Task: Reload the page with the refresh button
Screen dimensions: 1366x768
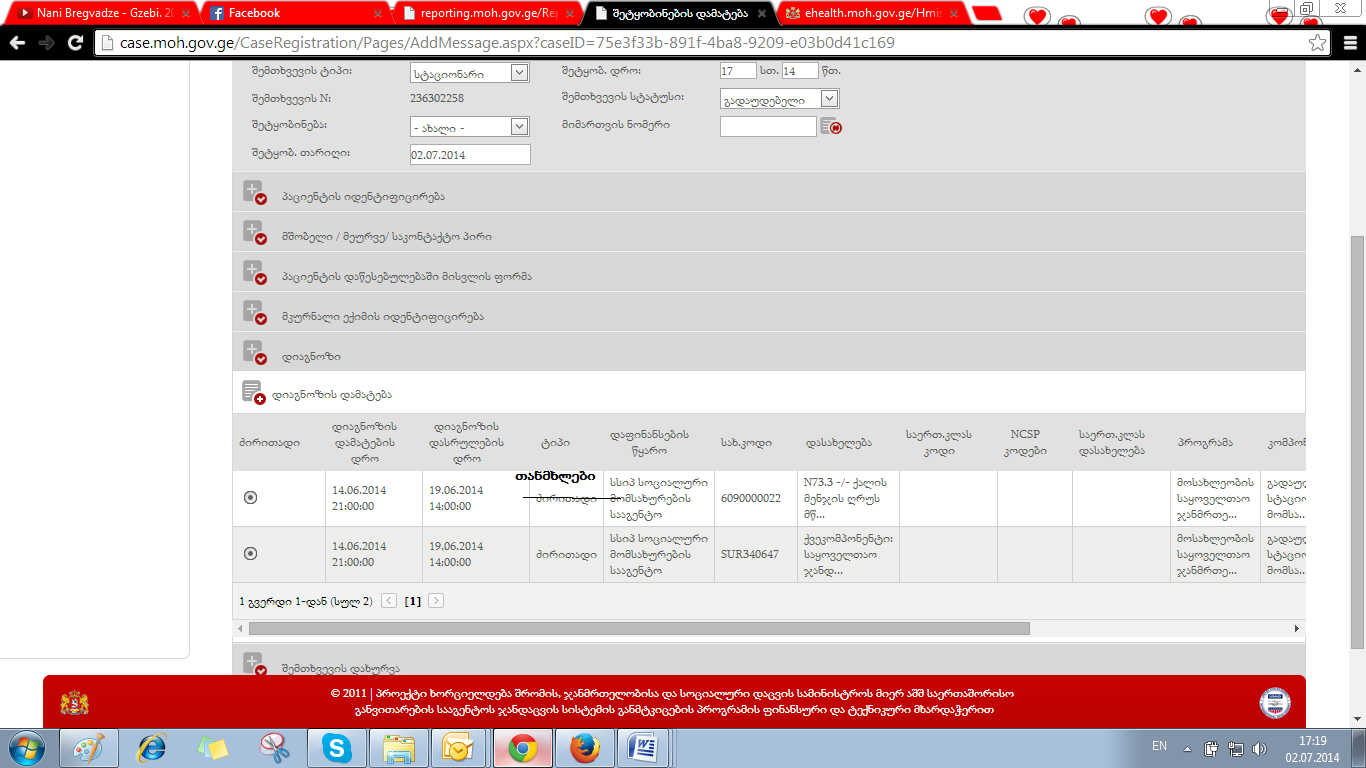Action: coord(75,43)
